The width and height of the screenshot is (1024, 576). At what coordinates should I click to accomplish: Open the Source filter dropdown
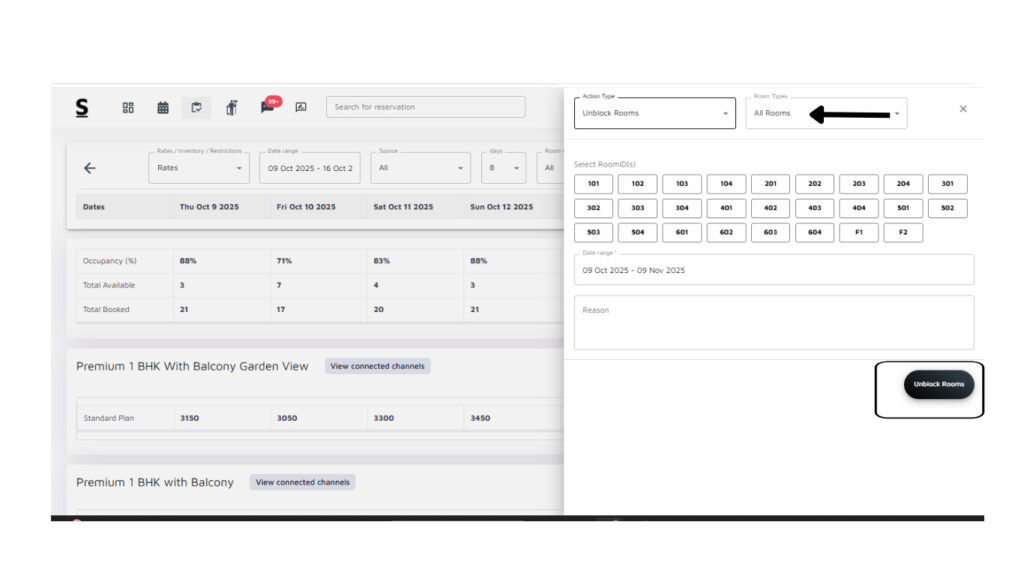[420, 168]
